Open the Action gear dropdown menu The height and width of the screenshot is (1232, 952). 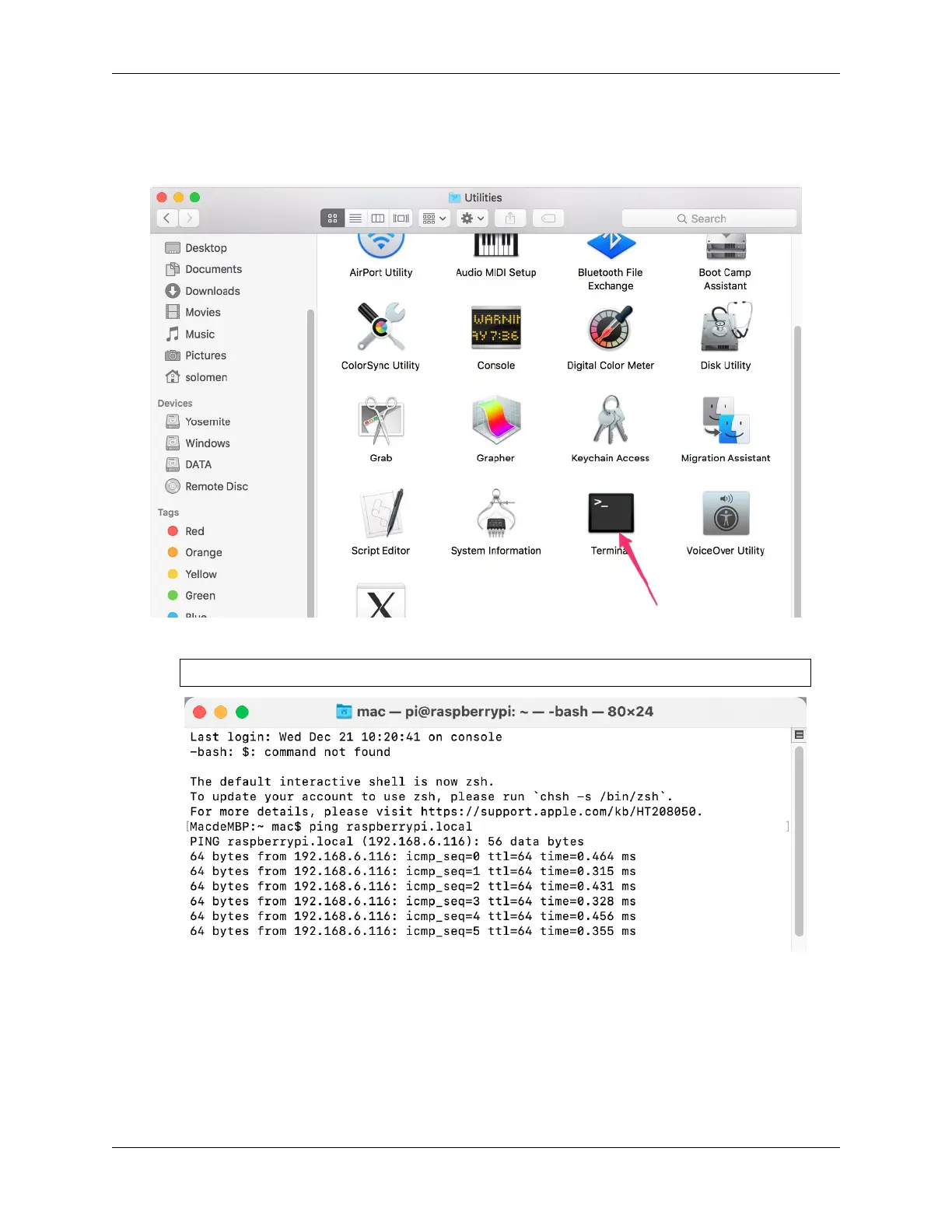coord(472,219)
